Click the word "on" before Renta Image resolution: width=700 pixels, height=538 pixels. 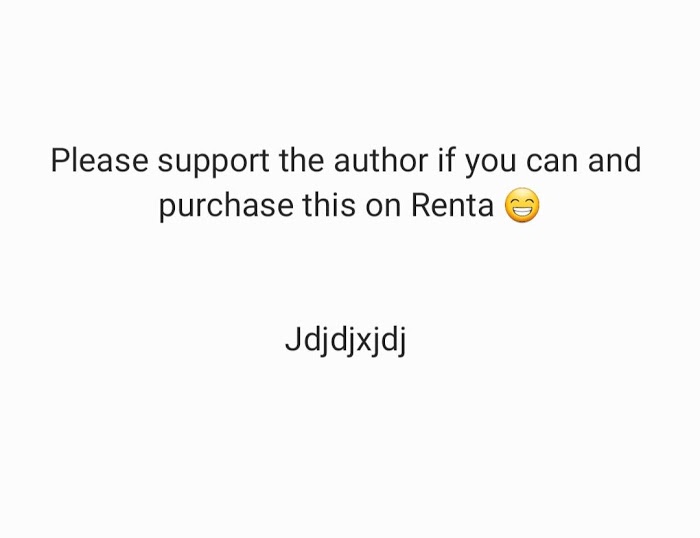pos(383,209)
